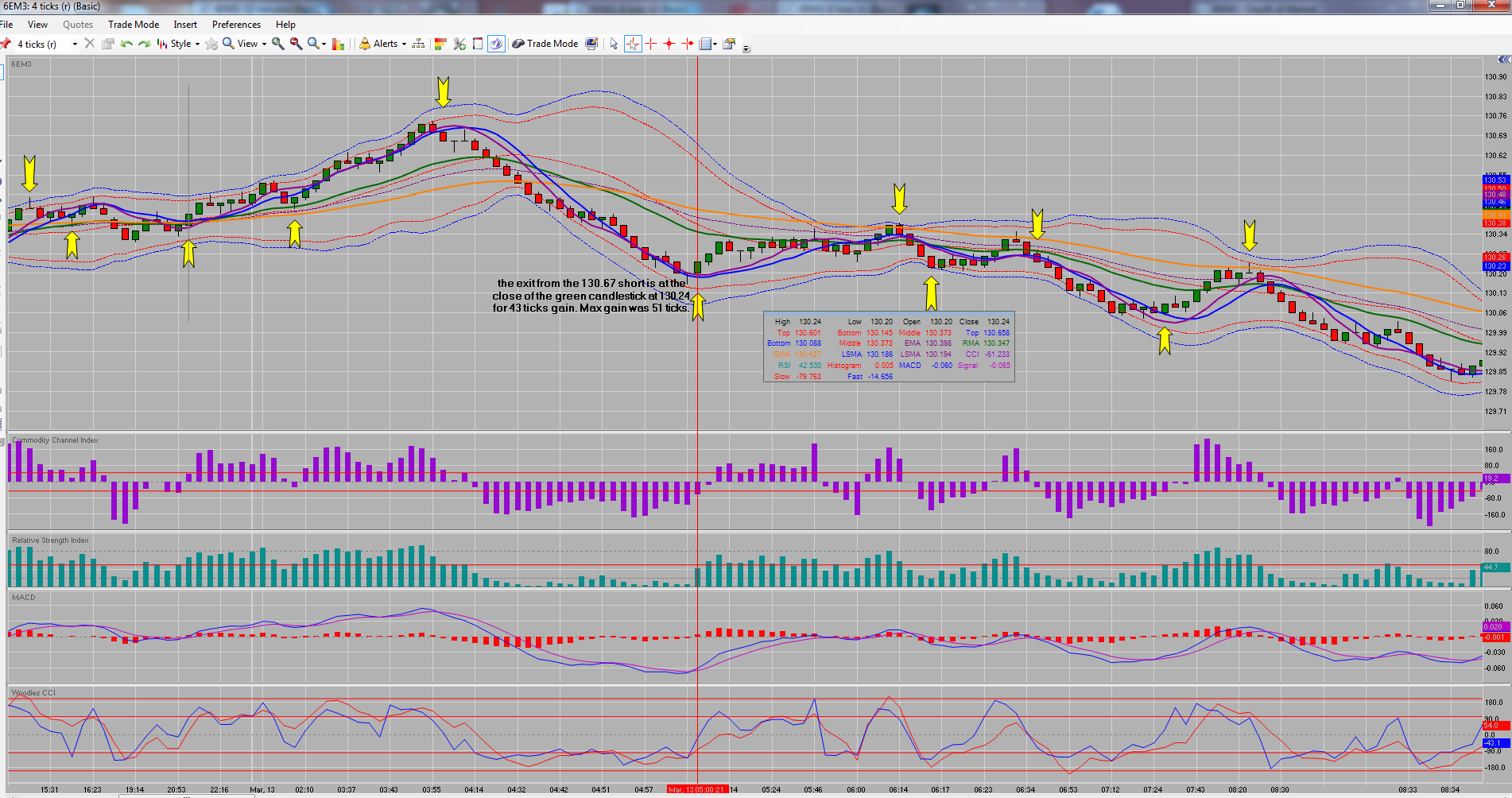Click the blank page icon
Screen dimensions: 1512x798
pos(478,44)
